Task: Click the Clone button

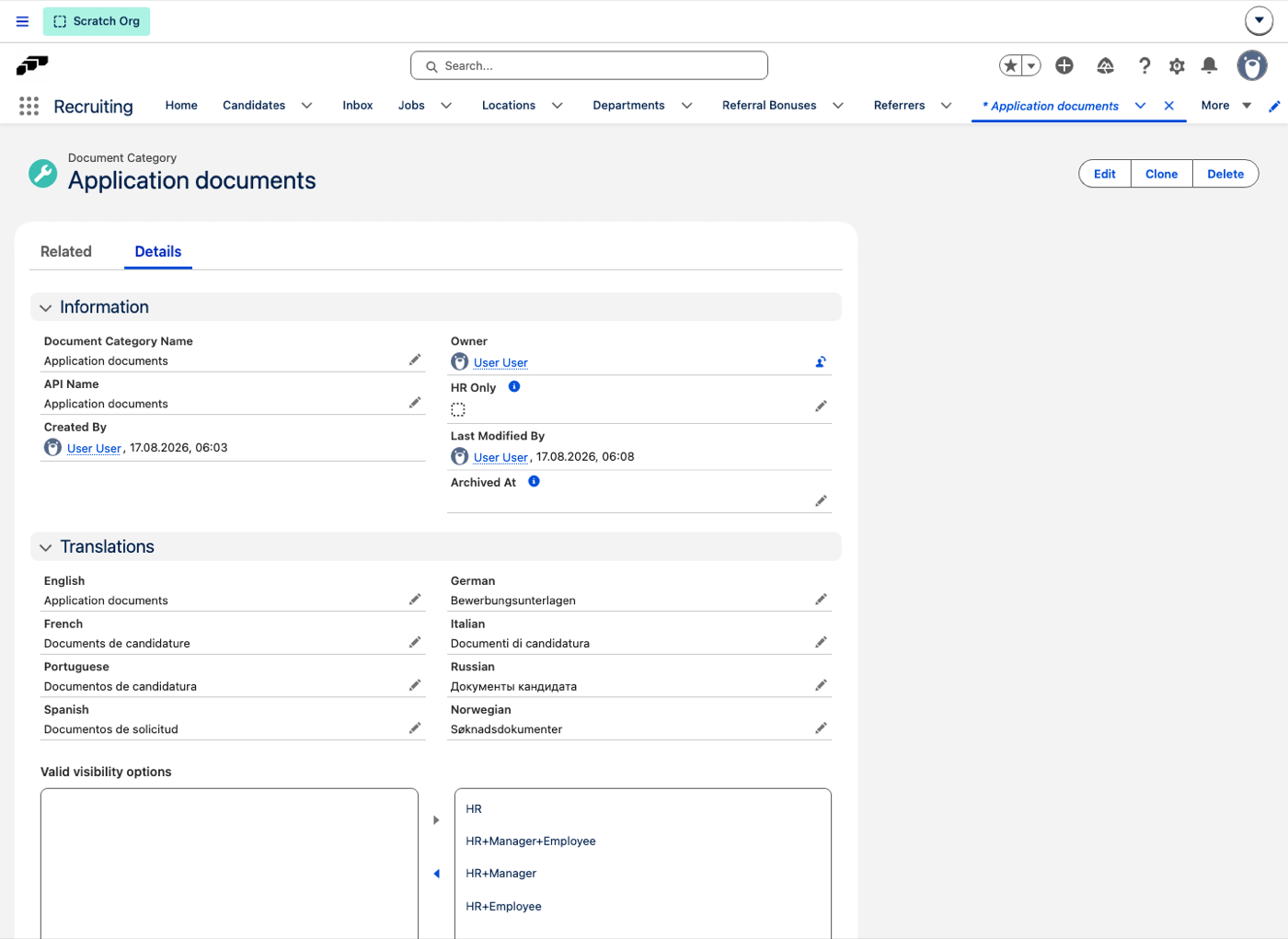Action: click(x=1161, y=174)
